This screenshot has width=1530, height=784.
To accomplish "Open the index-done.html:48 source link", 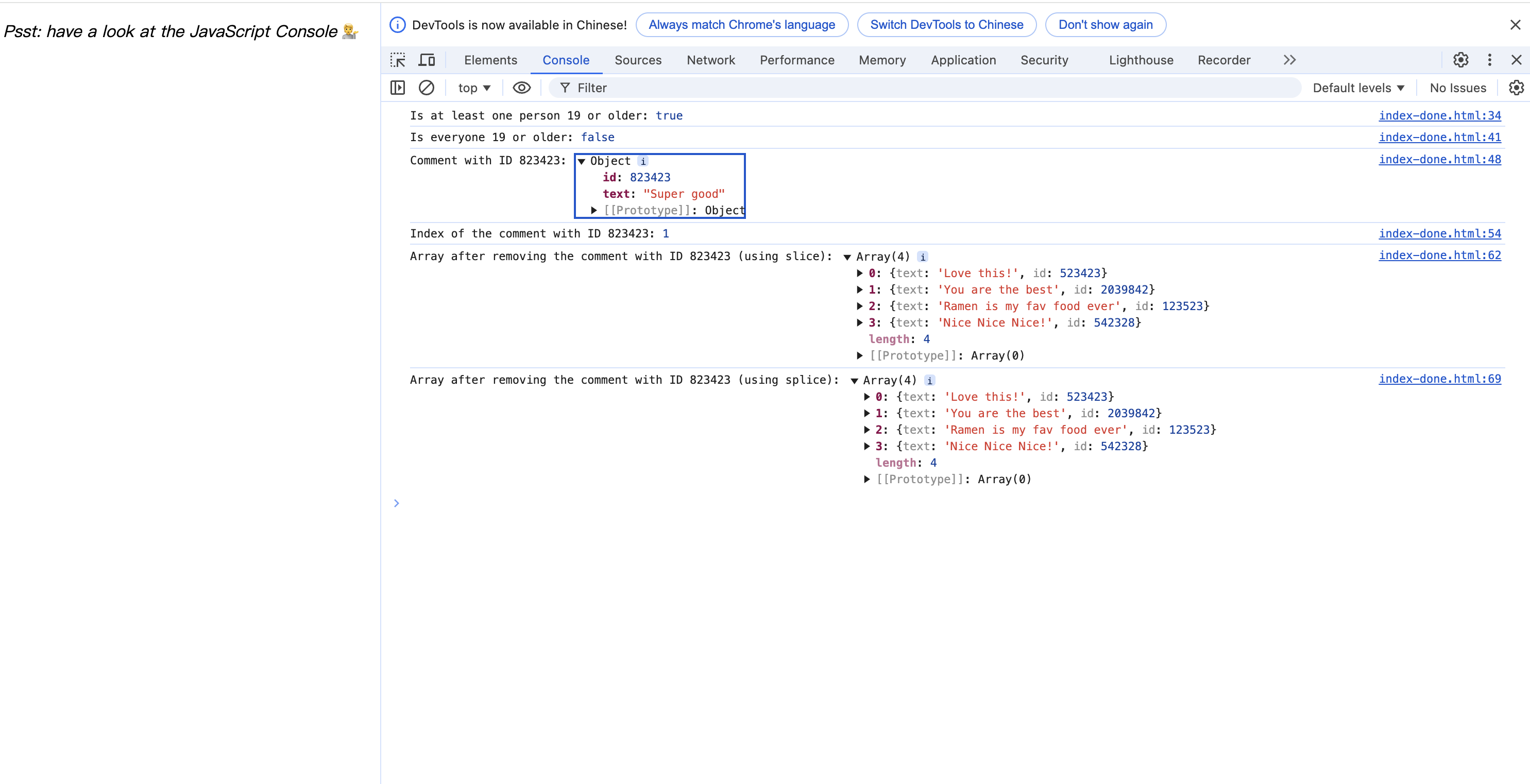I will [1439, 159].
